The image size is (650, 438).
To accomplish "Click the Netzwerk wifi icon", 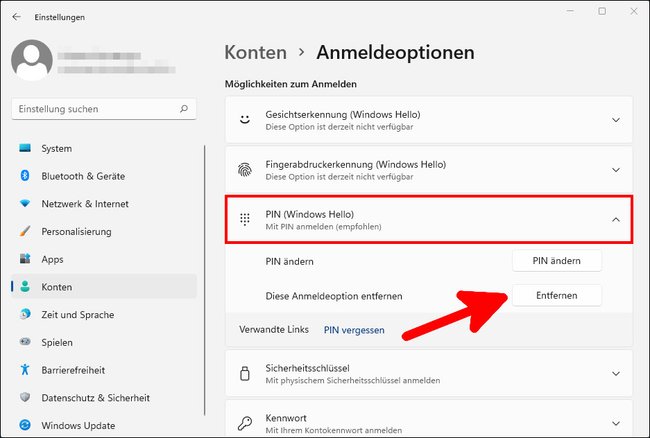I will [x=25, y=203].
